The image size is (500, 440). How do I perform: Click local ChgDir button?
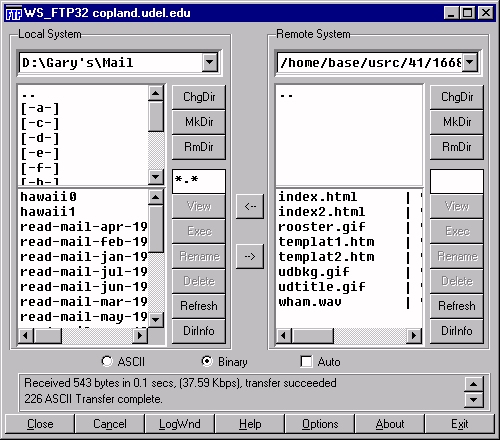tap(199, 97)
